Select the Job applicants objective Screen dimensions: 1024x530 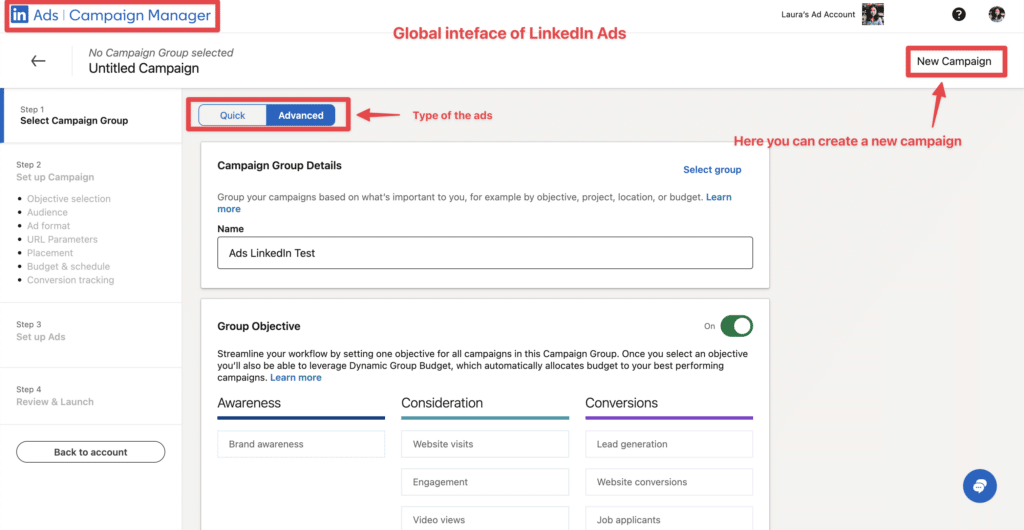point(669,520)
